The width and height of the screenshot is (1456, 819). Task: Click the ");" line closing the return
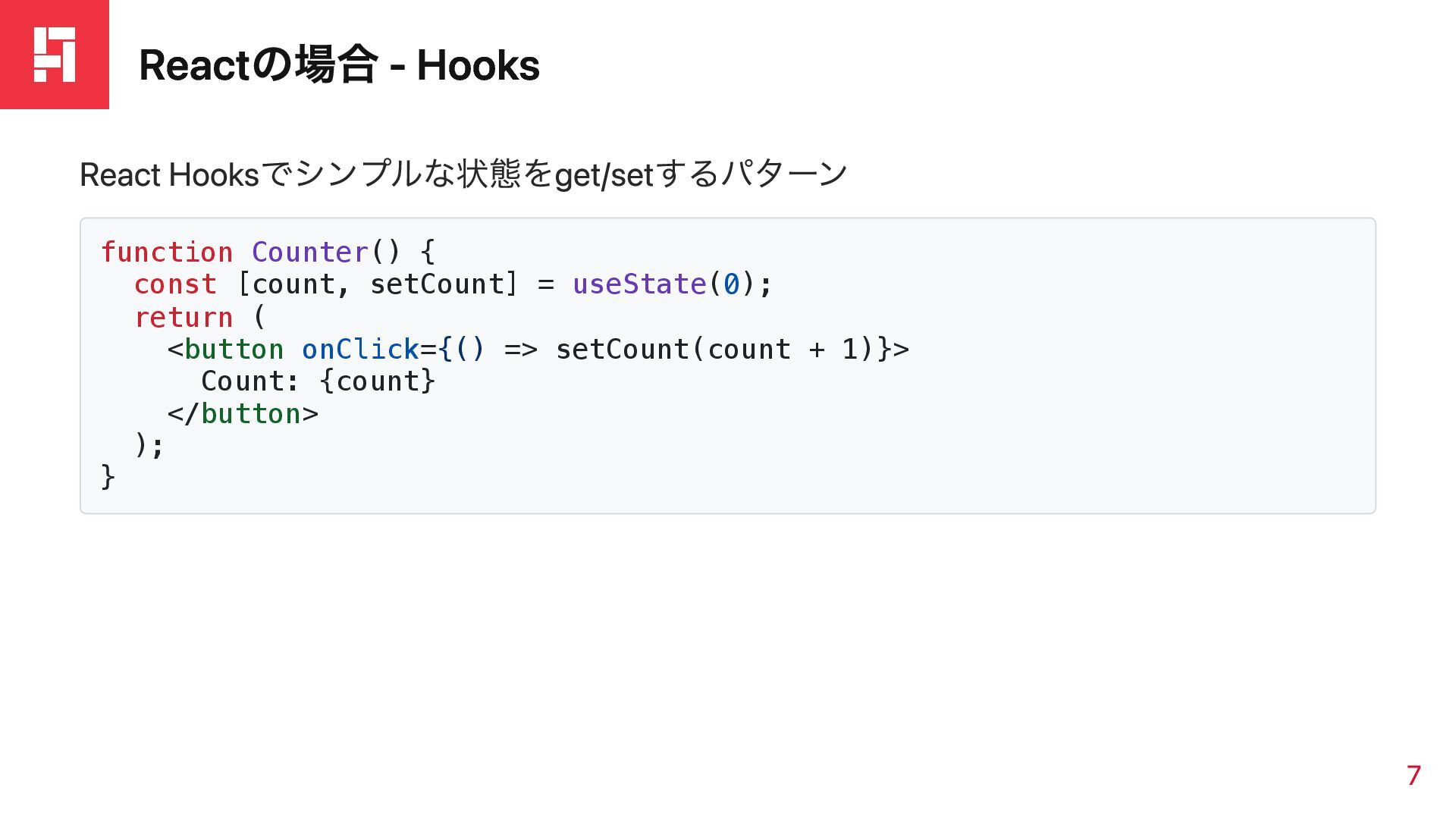tap(149, 445)
